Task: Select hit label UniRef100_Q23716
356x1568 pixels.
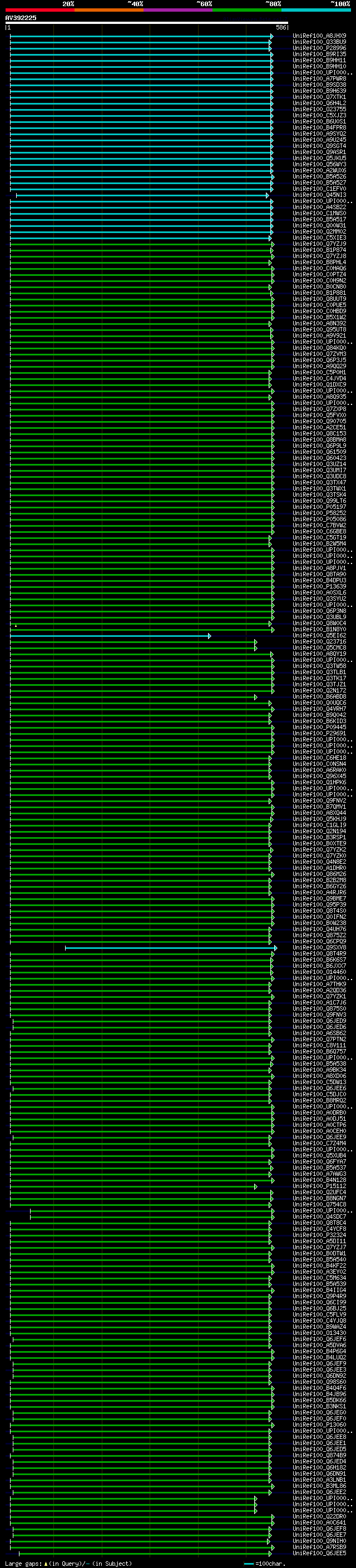Action: [x=319, y=641]
